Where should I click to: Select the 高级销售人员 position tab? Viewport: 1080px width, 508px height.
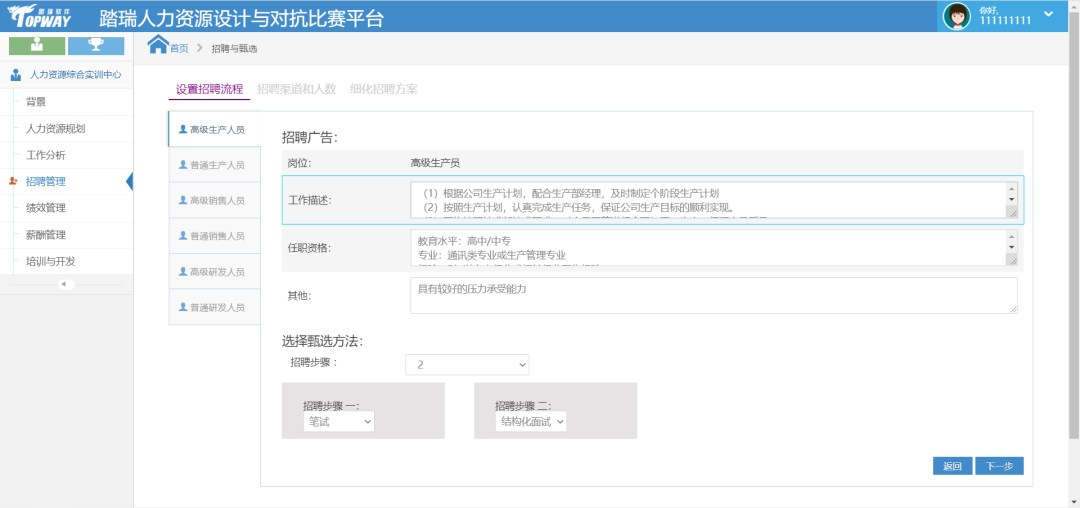[210, 200]
